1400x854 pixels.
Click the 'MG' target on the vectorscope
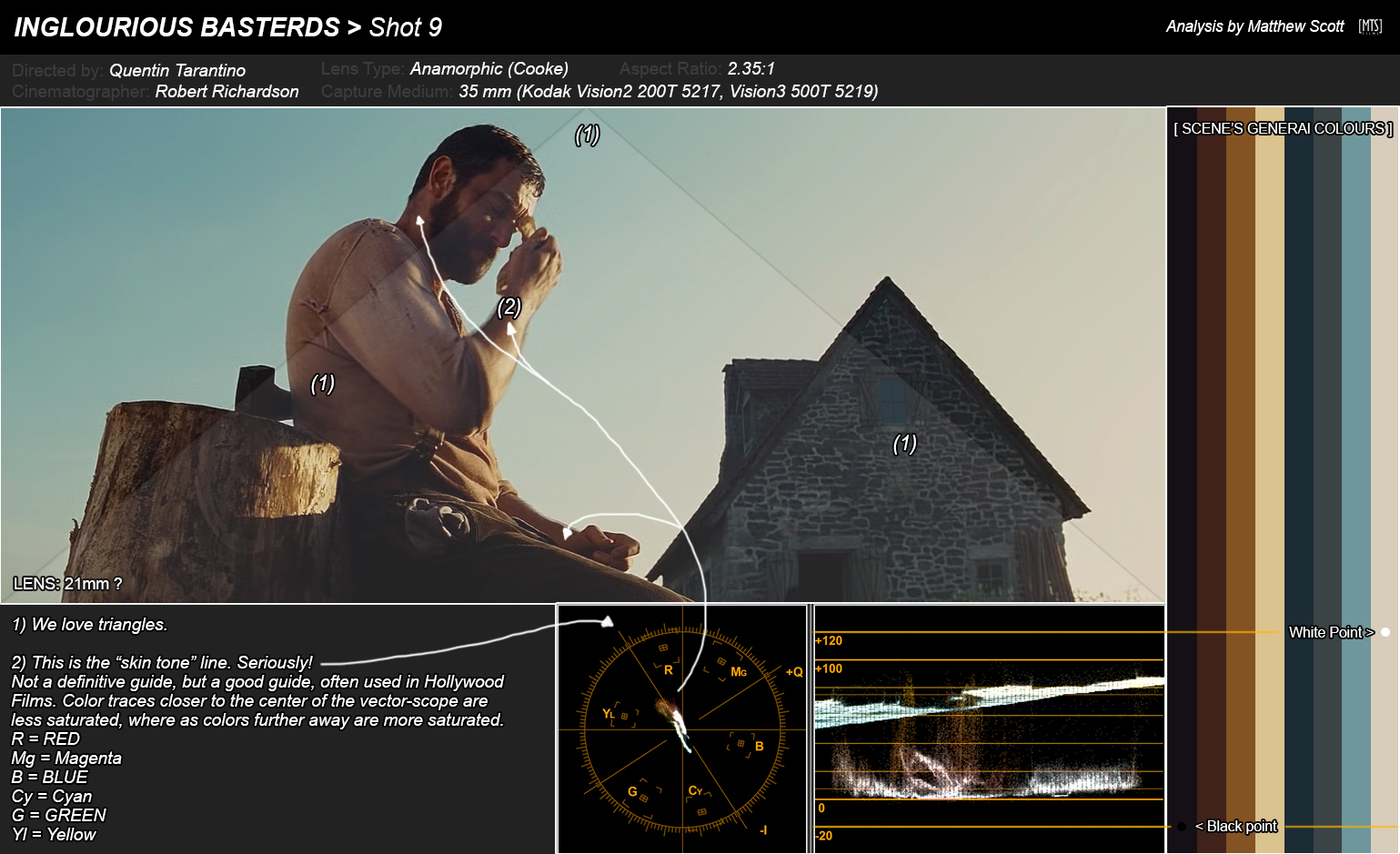(739, 672)
